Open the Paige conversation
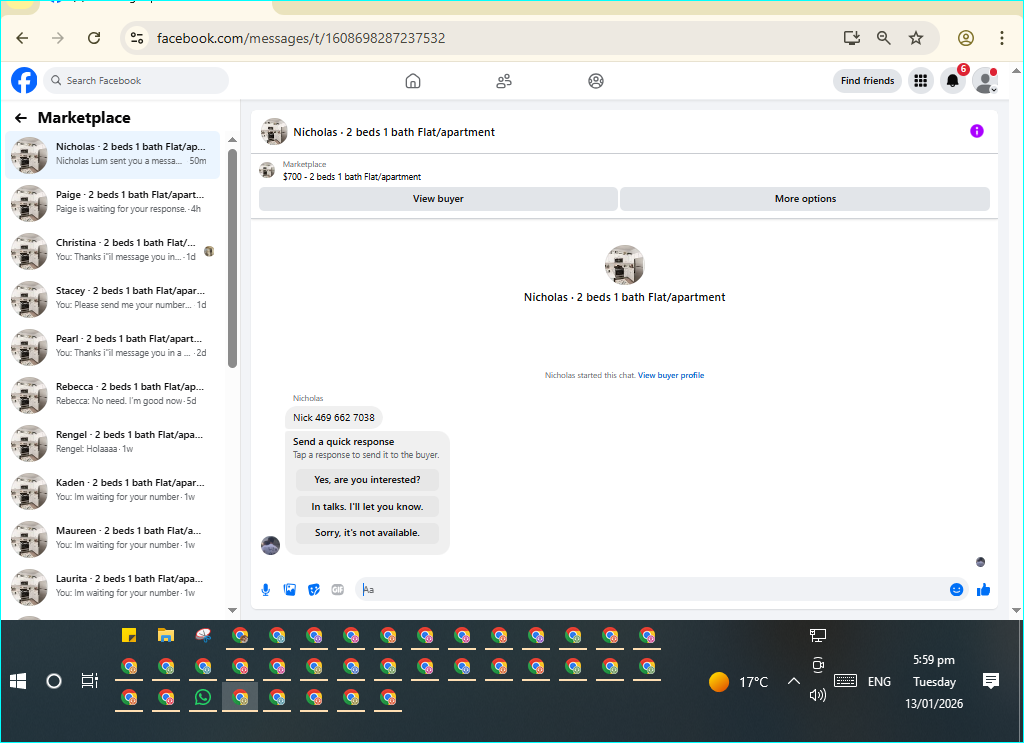The height and width of the screenshot is (743, 1024). [112, 202]
